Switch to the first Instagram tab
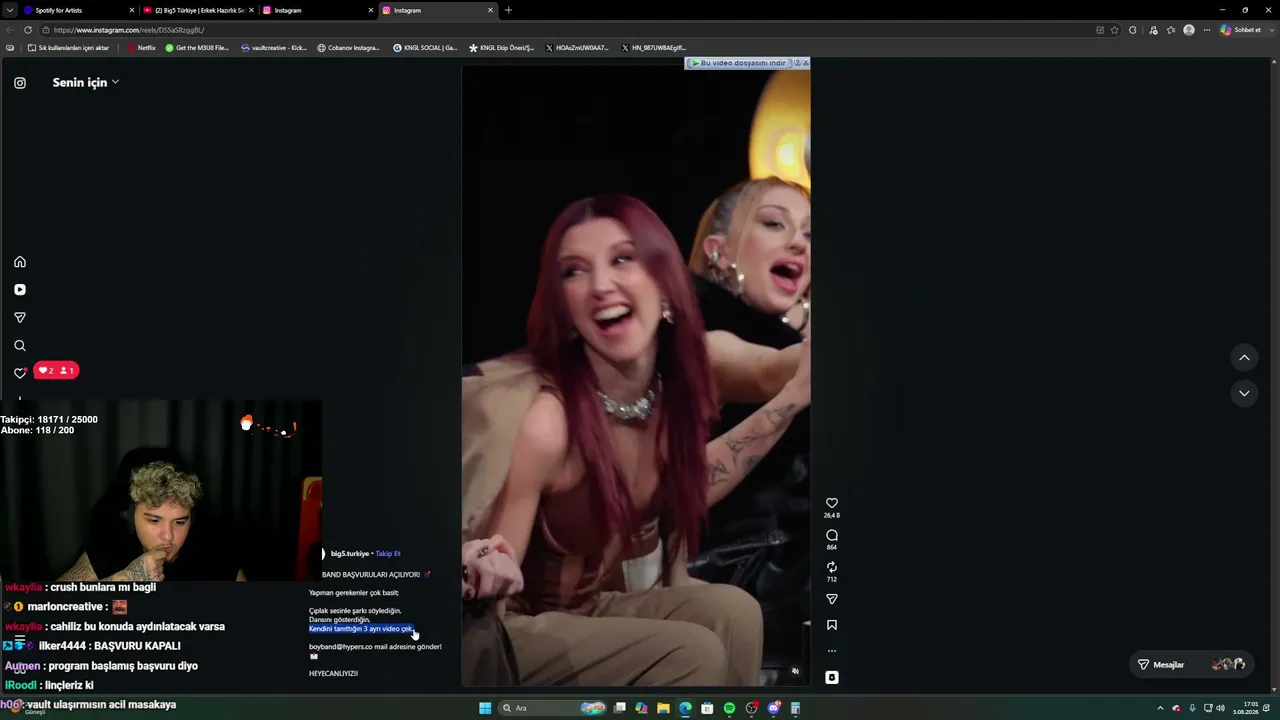1280x720 pixels. click(318, 10)
